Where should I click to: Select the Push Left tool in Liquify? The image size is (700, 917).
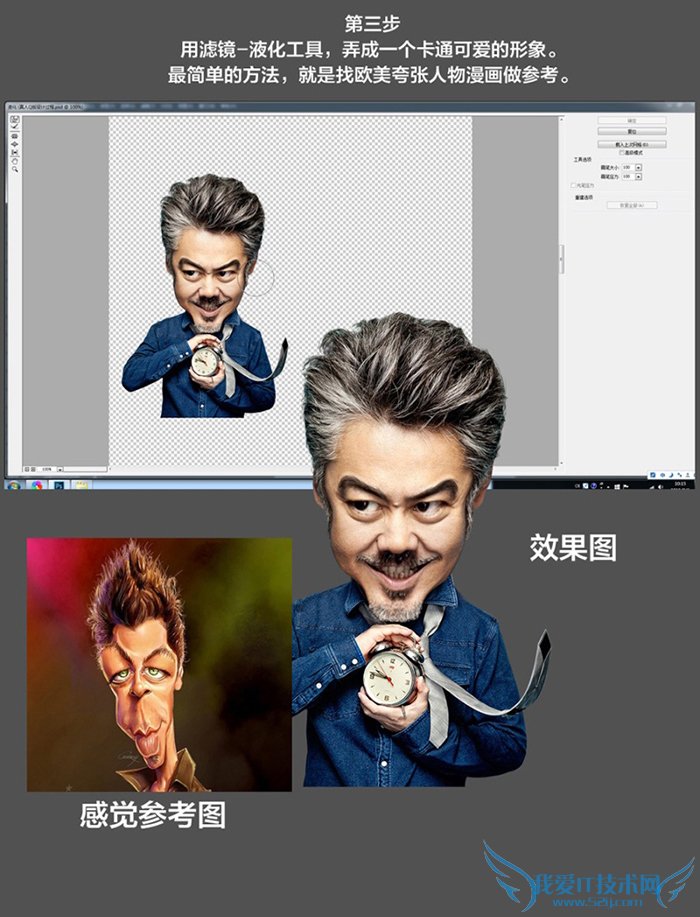(x=15, y=153)
